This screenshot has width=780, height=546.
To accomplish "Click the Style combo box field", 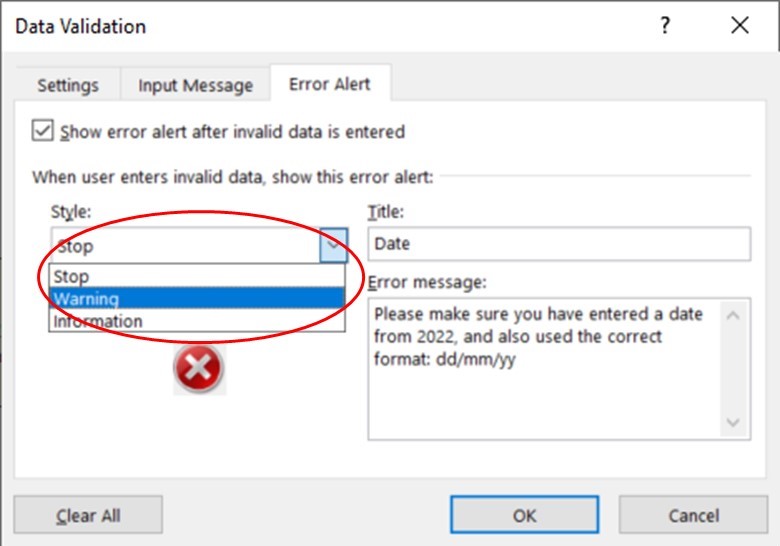I will click(x=185, y=245).
